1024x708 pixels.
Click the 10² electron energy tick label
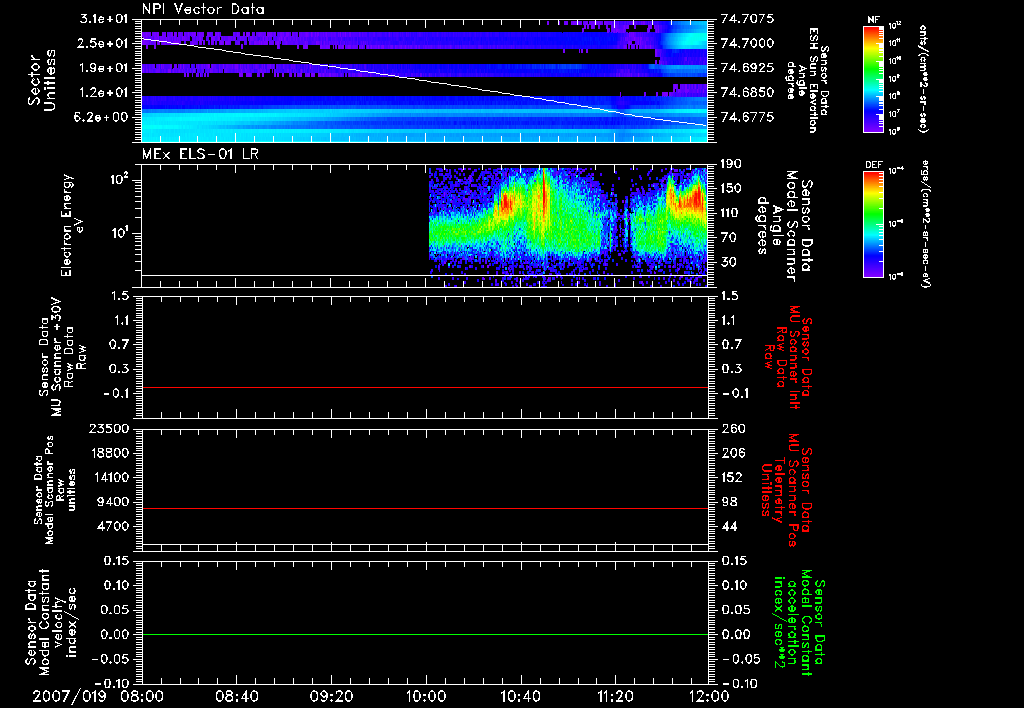(x=118, y=178)
